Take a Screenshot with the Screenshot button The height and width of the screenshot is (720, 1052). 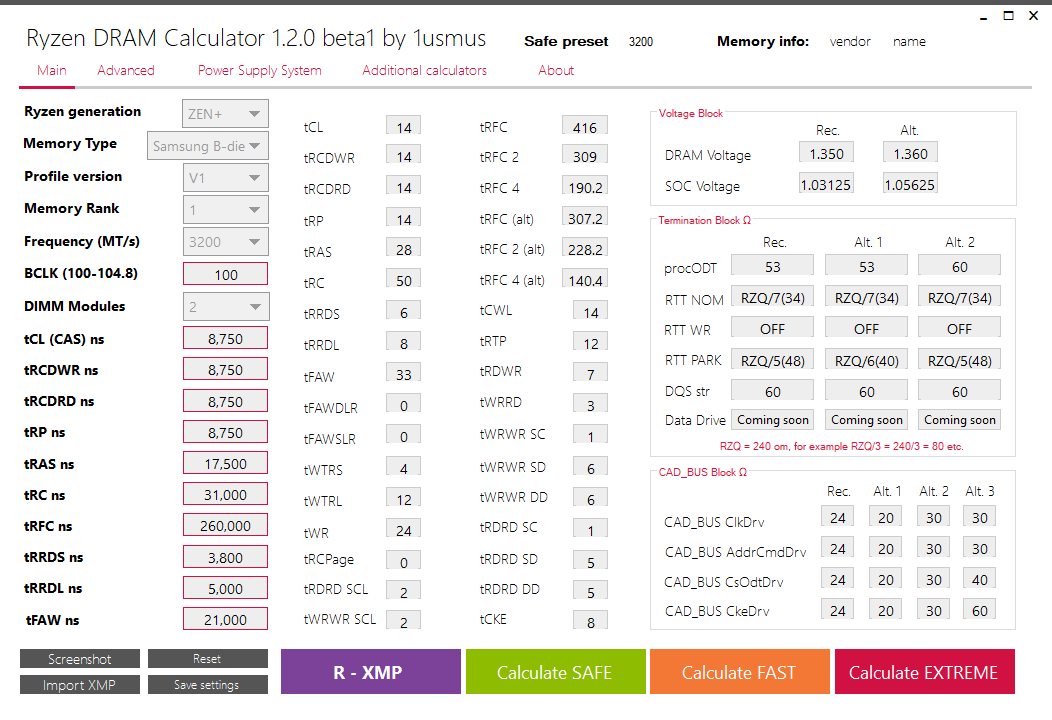(80, 658)
